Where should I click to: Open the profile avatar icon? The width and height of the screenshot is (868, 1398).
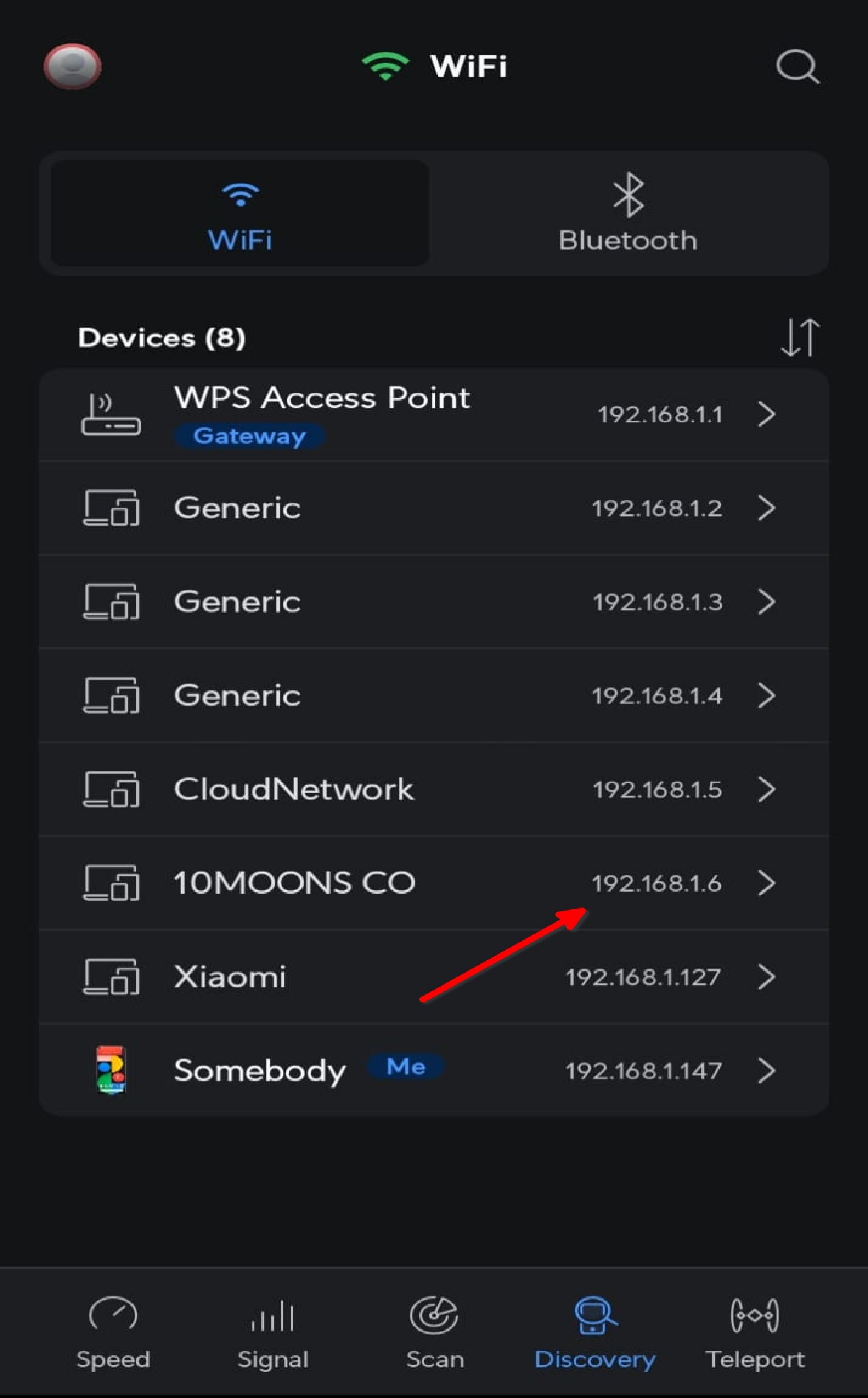(x=72, y=66)
